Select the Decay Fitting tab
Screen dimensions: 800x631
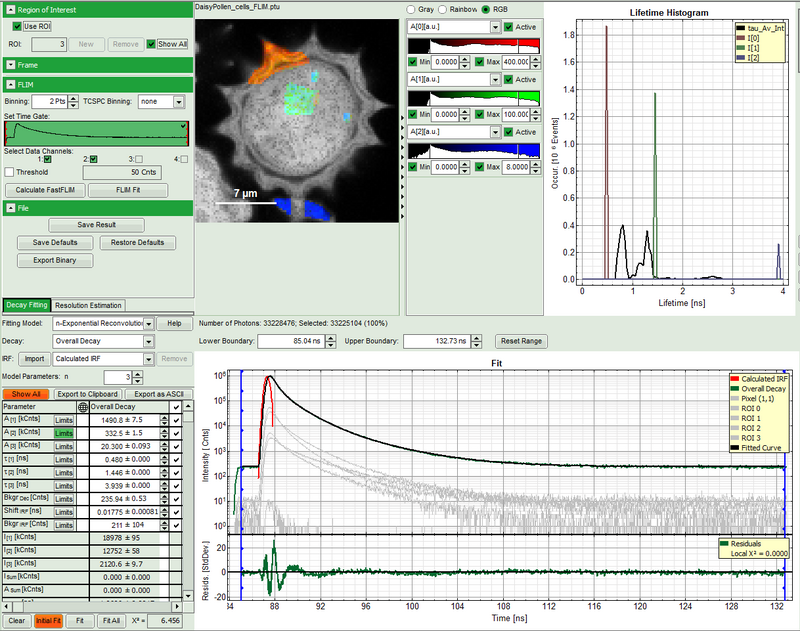[26, 305]
